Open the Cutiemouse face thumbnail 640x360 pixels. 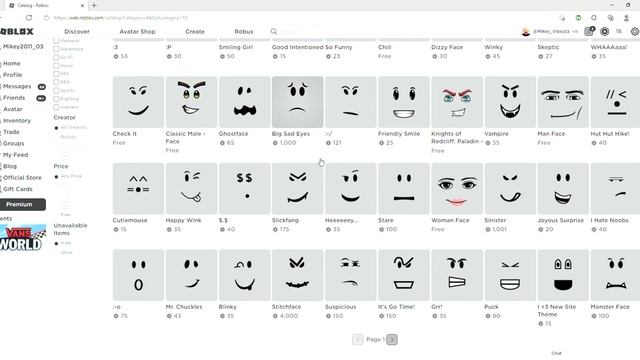(x=138, y=189)
